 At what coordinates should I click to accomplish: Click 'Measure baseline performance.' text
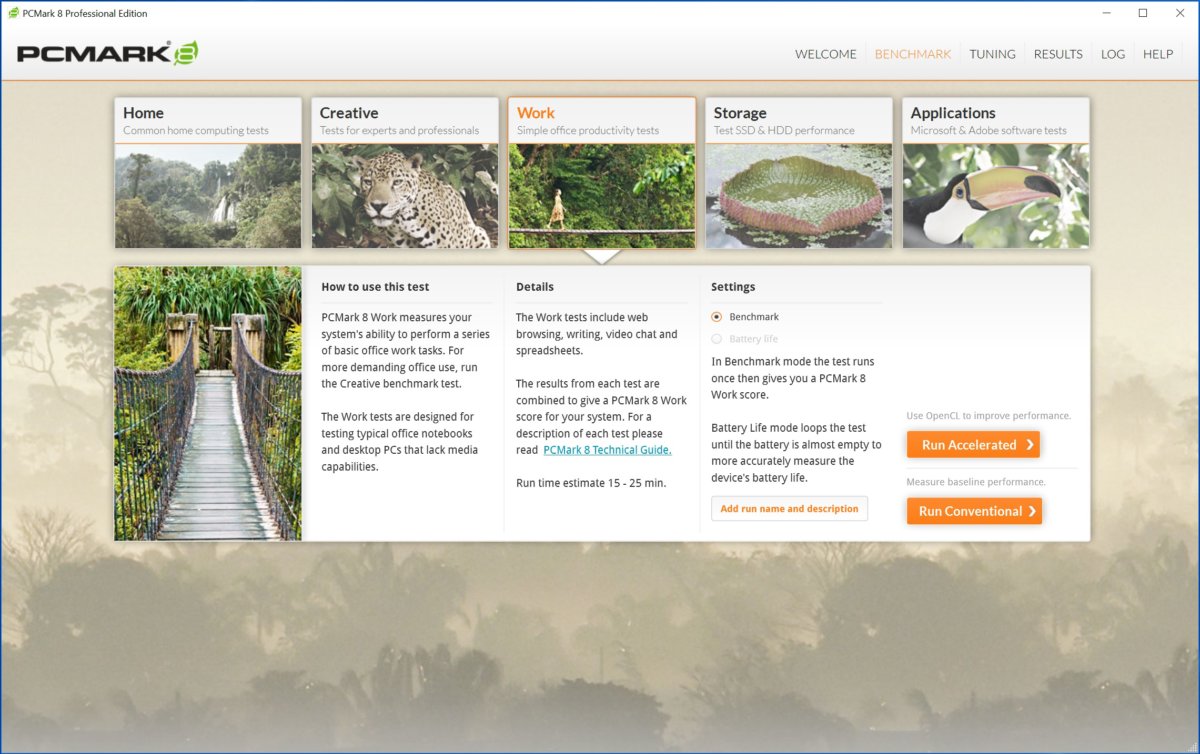[976, 482]
